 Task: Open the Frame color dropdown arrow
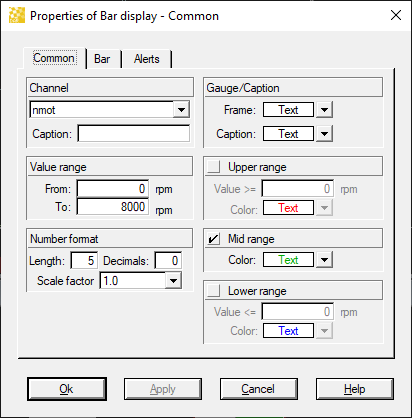[x=324, y=110]
